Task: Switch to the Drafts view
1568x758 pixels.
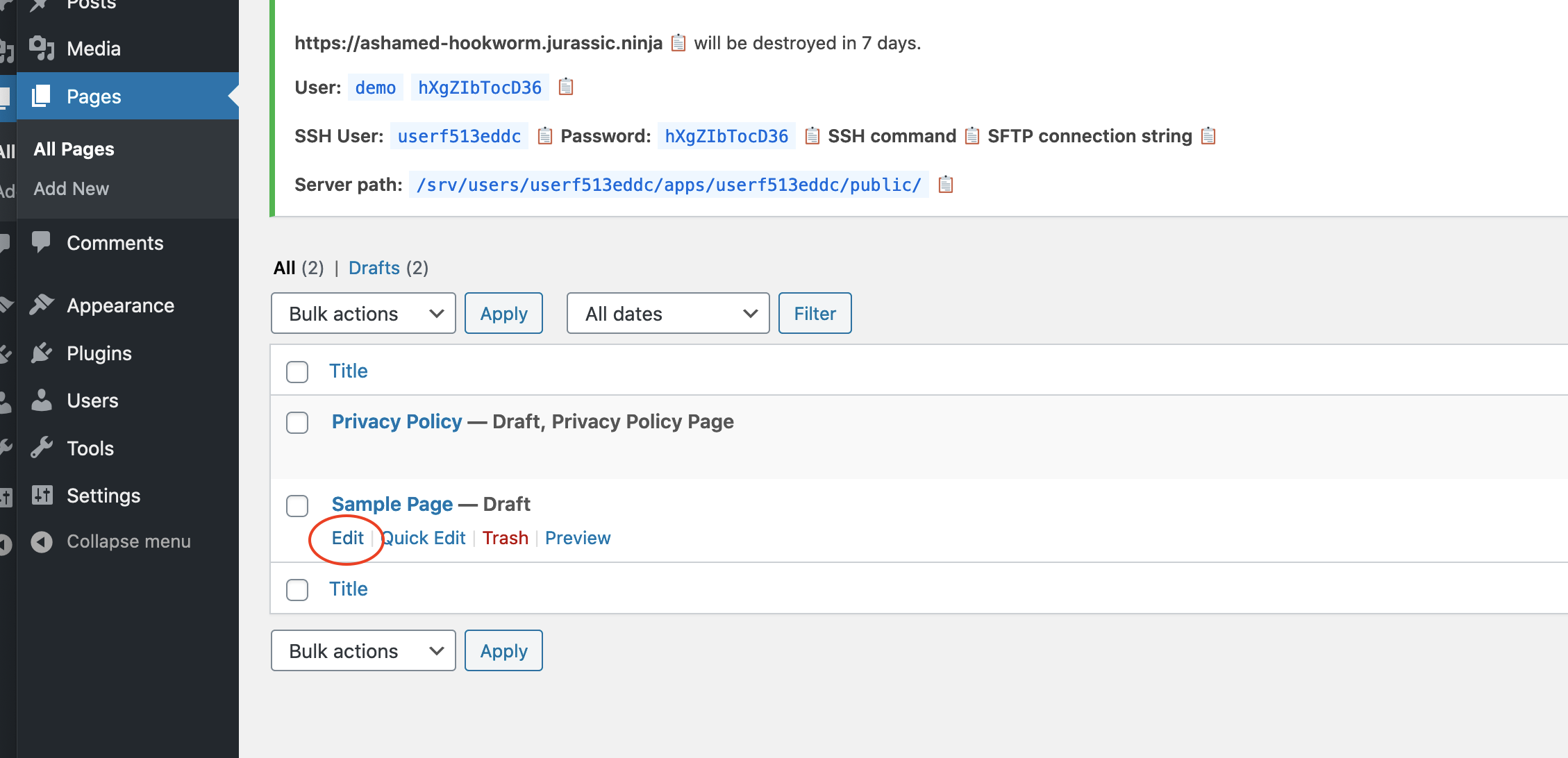Action: click(374, 268)
